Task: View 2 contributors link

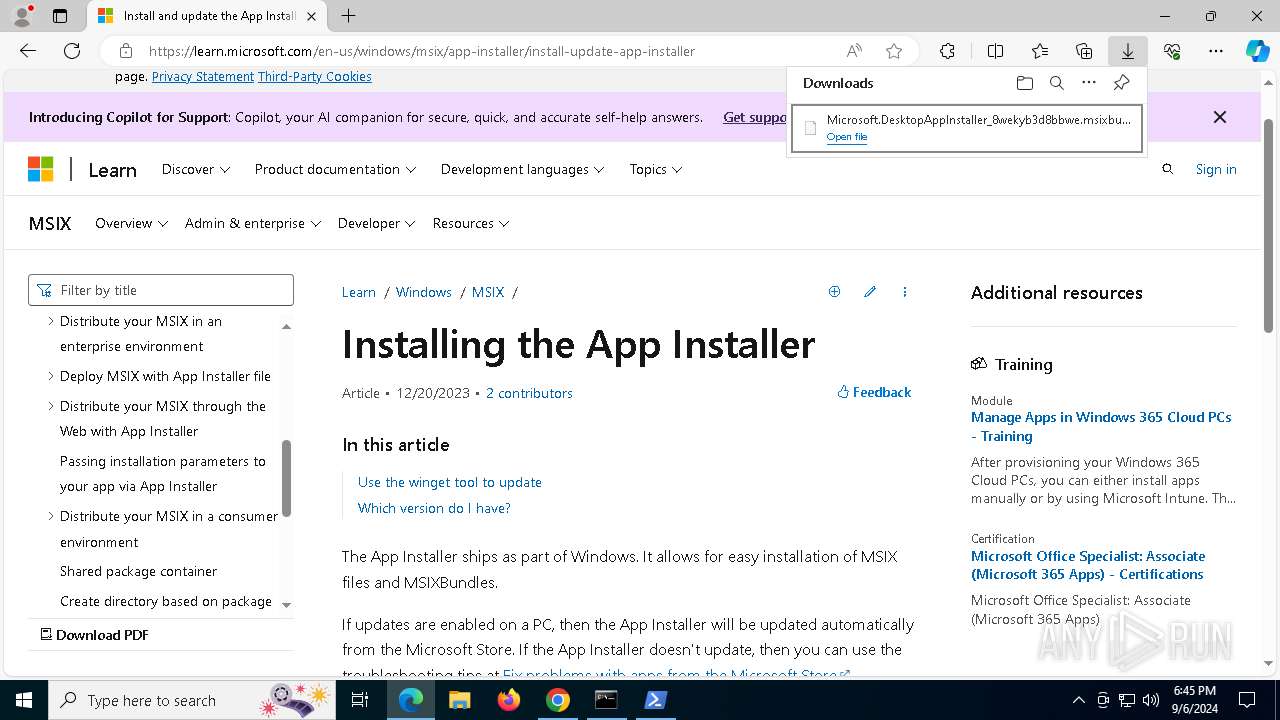Action: click(529, 393)
